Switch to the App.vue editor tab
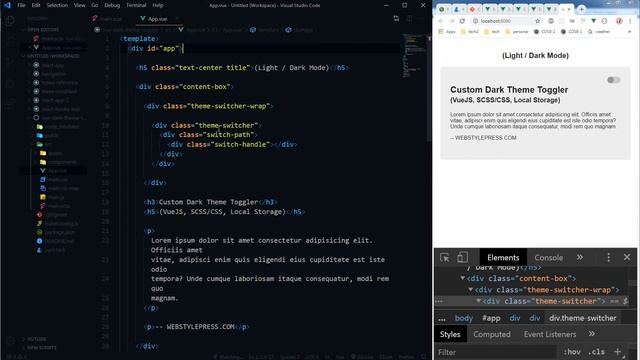 click(157, 19)
